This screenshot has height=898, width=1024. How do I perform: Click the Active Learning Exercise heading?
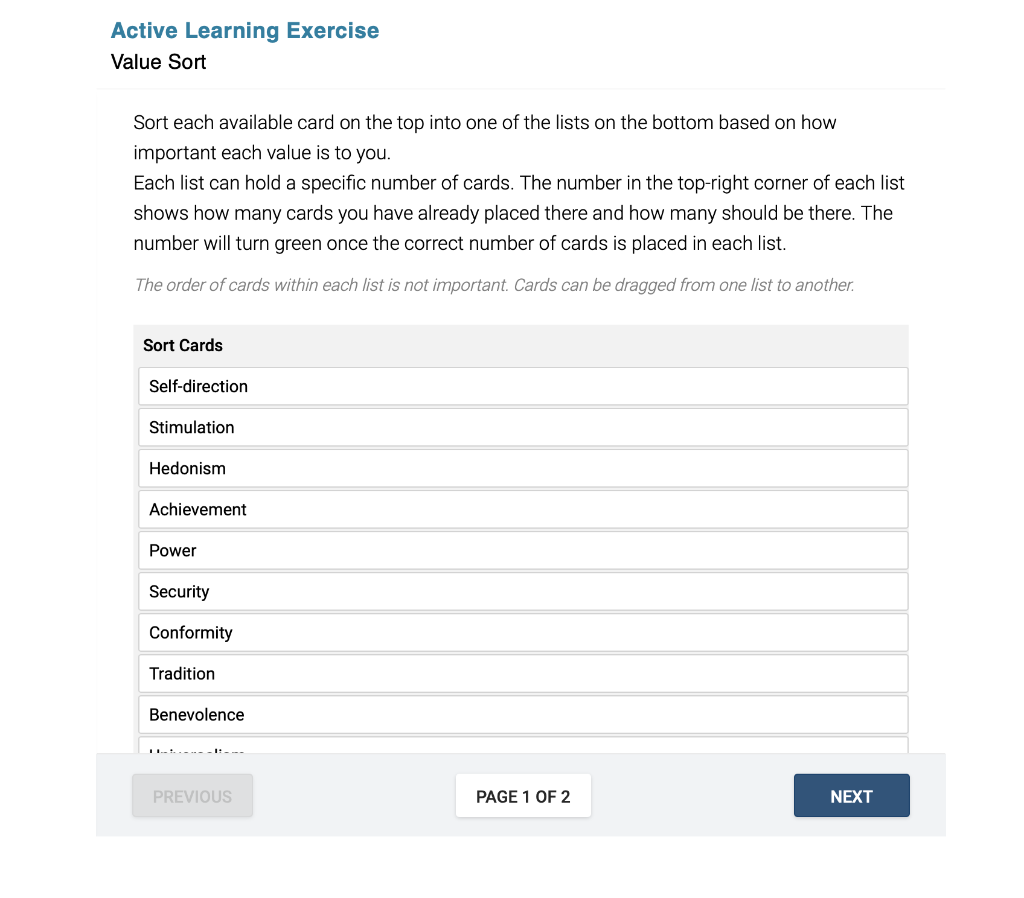(245, 30)
